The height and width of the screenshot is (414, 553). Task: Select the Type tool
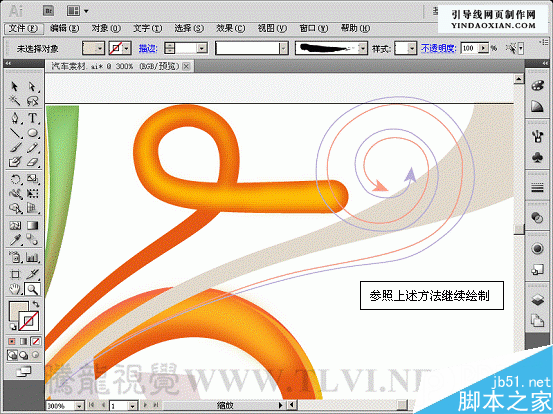pos(32,118)
